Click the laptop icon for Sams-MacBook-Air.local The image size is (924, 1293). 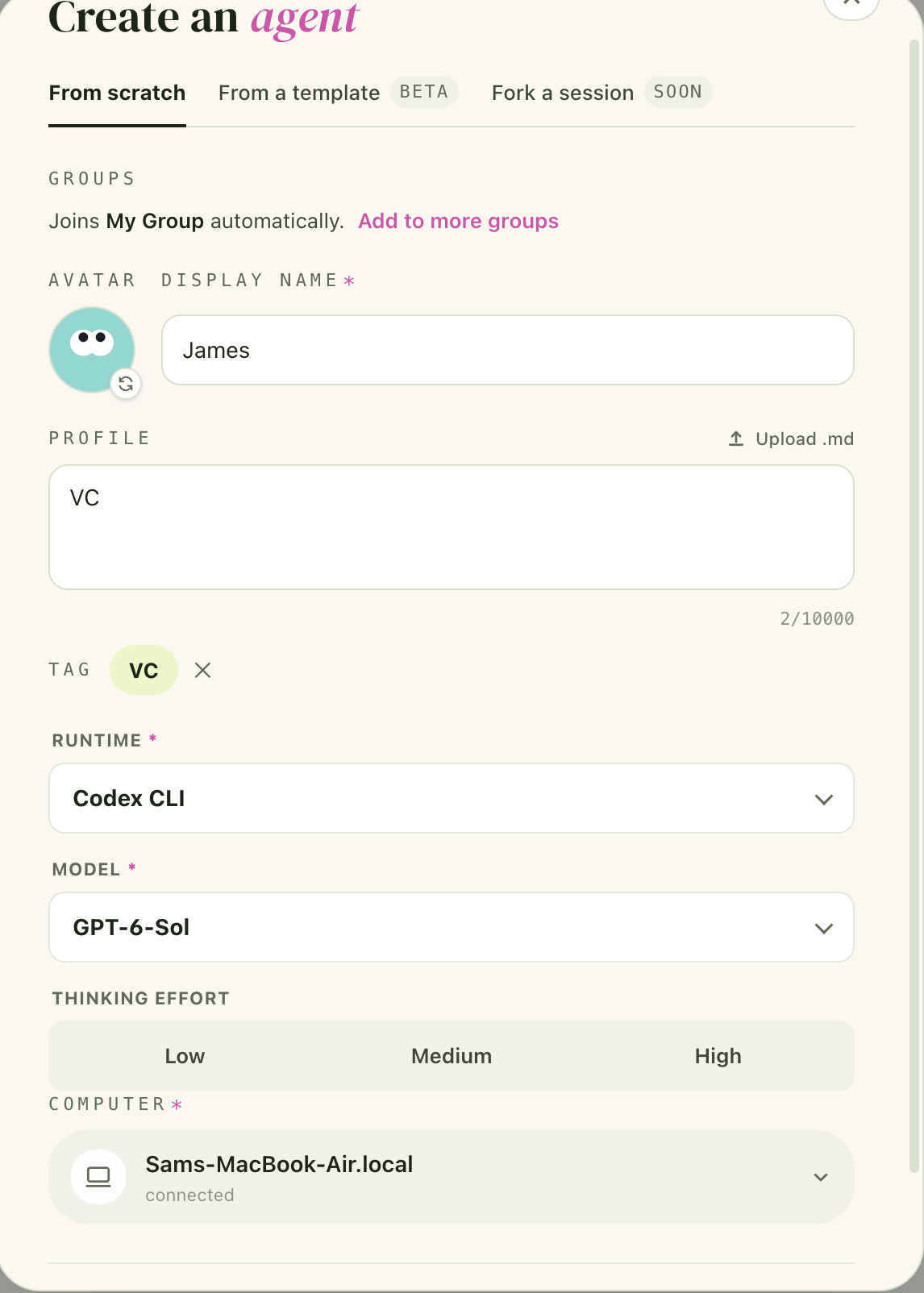[98, 1177]
